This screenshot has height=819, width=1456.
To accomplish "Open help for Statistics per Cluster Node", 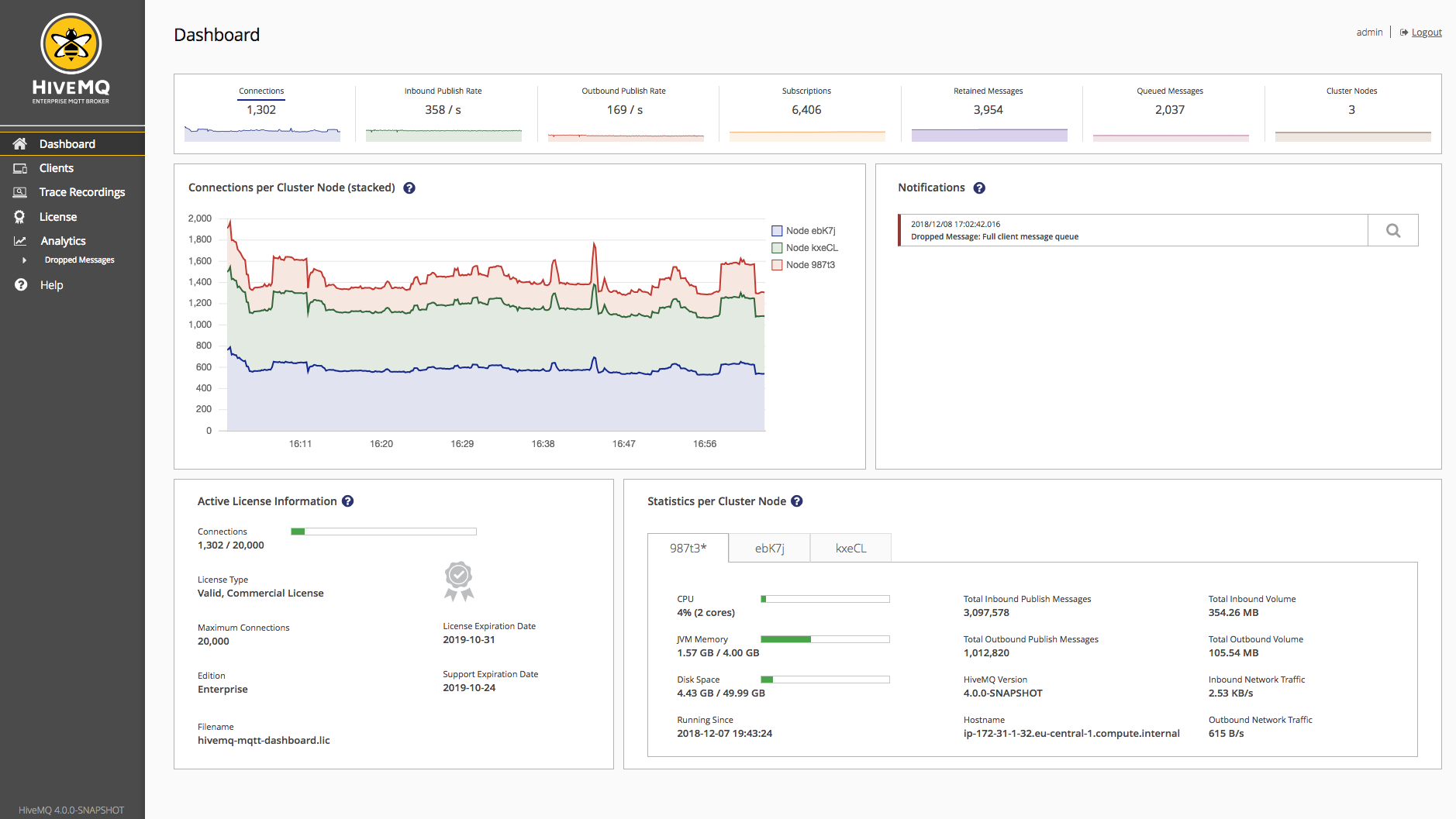I will pos(797,501).
